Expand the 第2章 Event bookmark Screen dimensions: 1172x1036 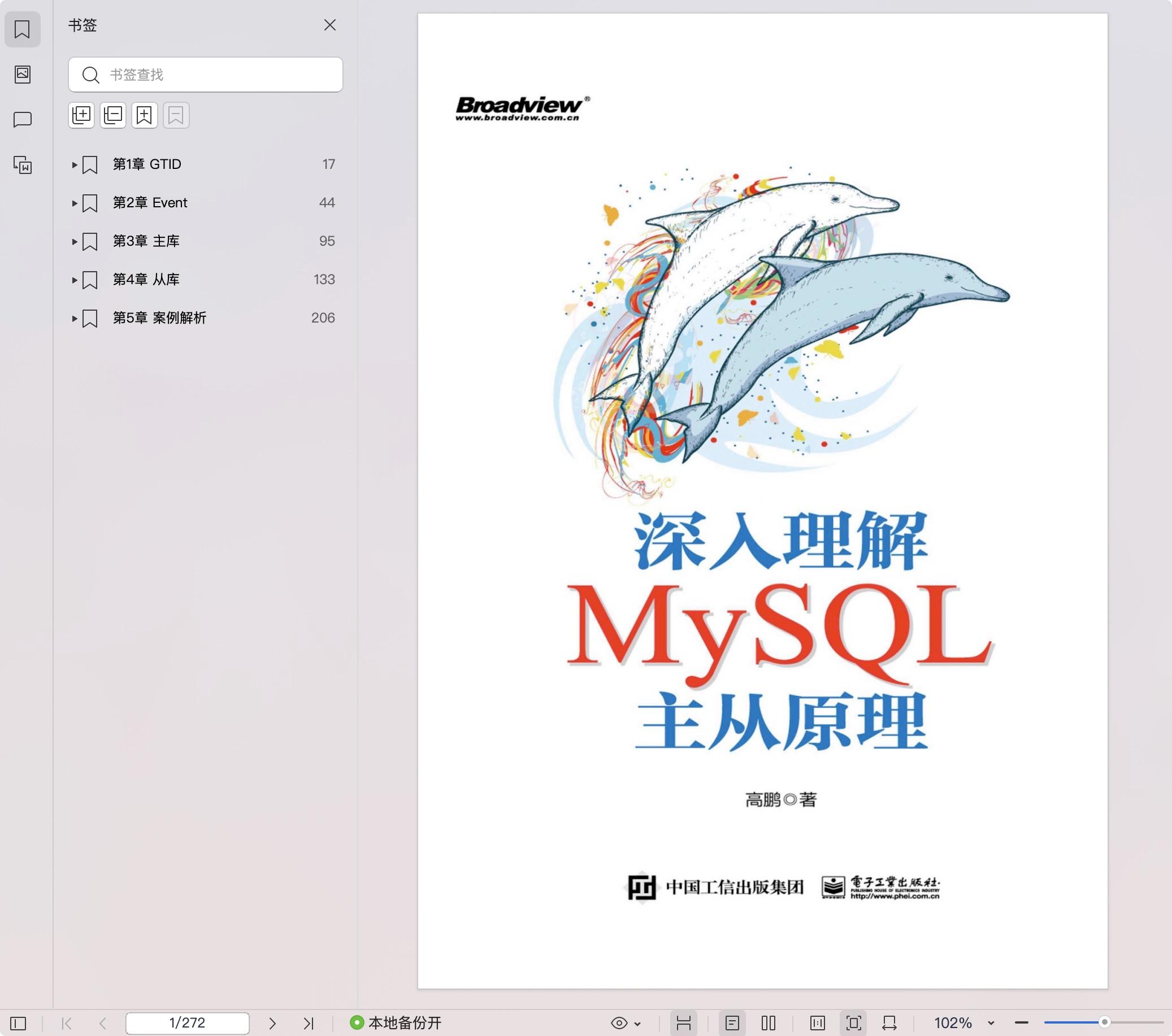pyautogui.click(x=74, y=203)
